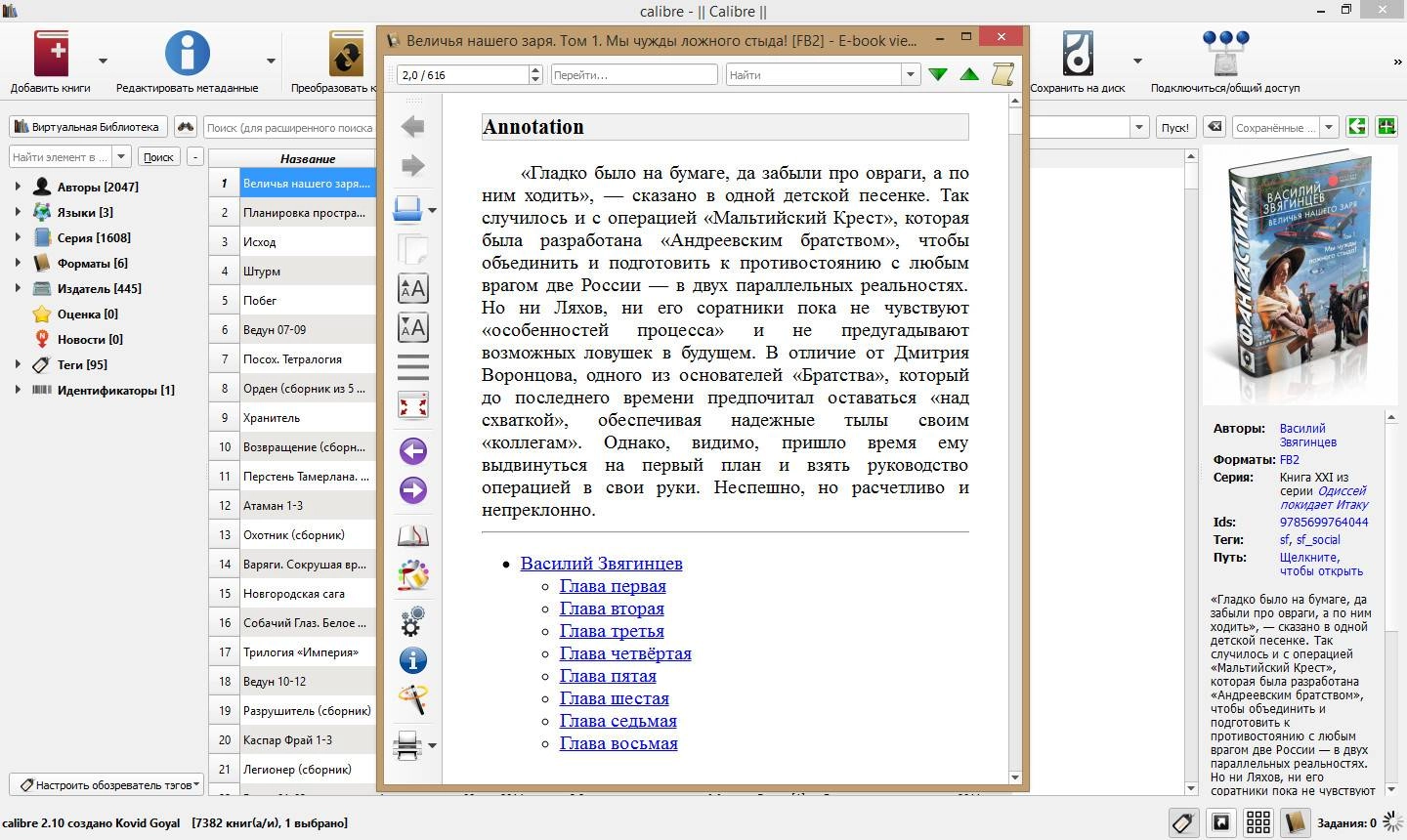The height and width of the screenshot is (840, 1407).
Task: Expand the Languages [3] tree node
Action: (18, 212)
